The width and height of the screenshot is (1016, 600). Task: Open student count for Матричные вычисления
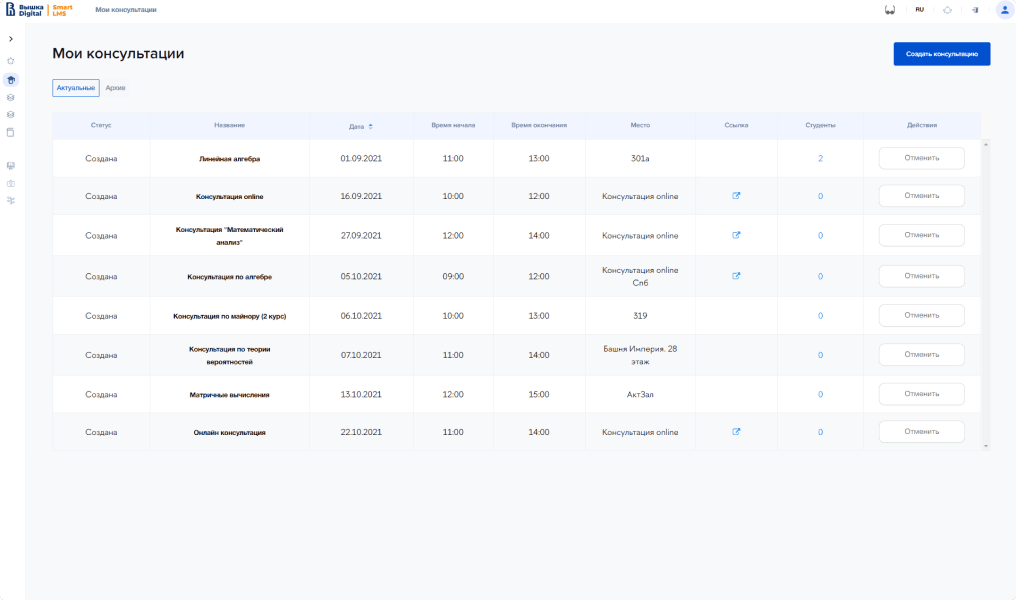(x=820, y=394)
